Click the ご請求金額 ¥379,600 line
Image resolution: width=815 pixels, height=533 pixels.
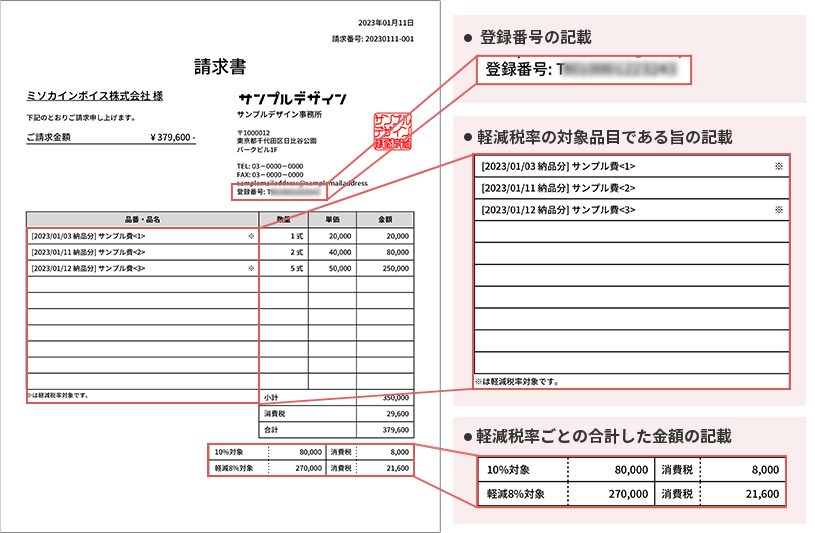click(111, 137)
